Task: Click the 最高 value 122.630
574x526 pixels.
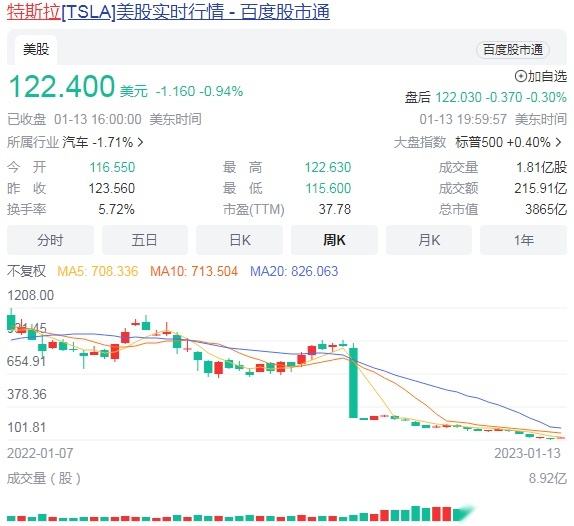Action: (328, 167)
